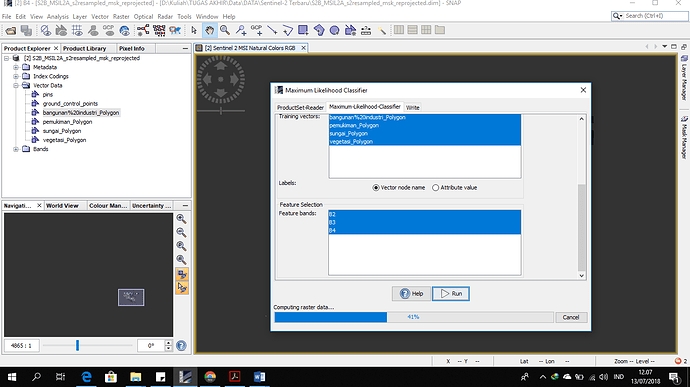Choose the GCP placing tool
The height and width of the screenshot is (387, 690).
point(257,30)
